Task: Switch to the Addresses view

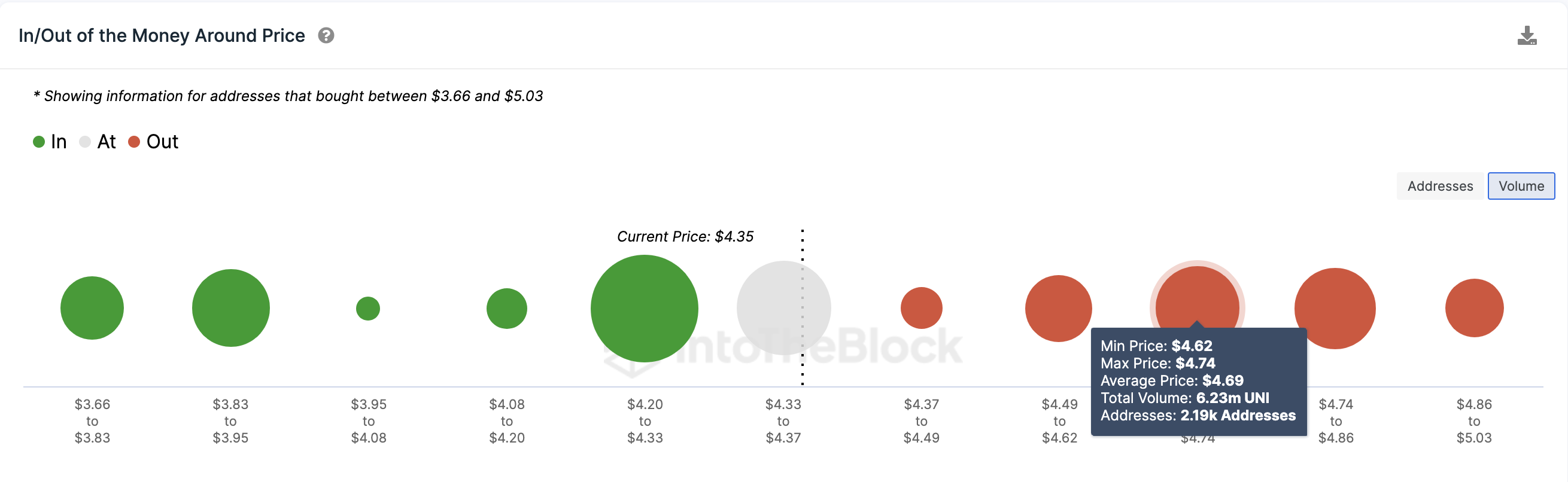Action: tap(1439, 186)
